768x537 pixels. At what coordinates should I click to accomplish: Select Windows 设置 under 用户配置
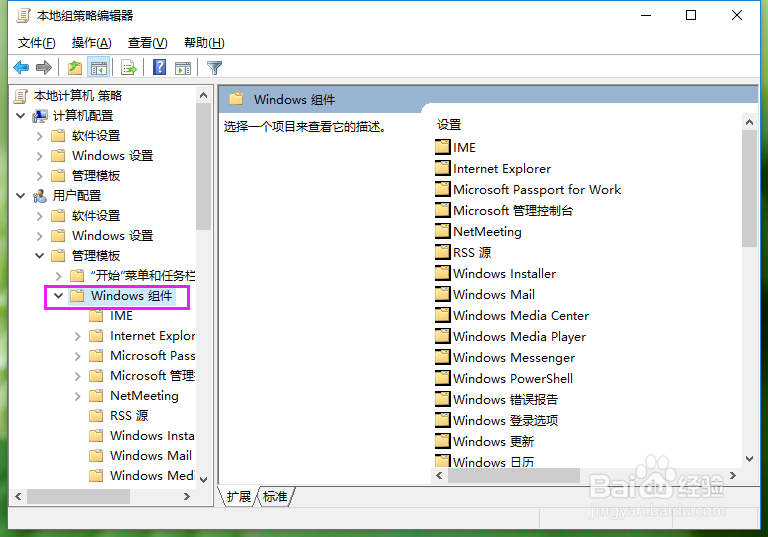pyautogui.click(x=113, y=236)
